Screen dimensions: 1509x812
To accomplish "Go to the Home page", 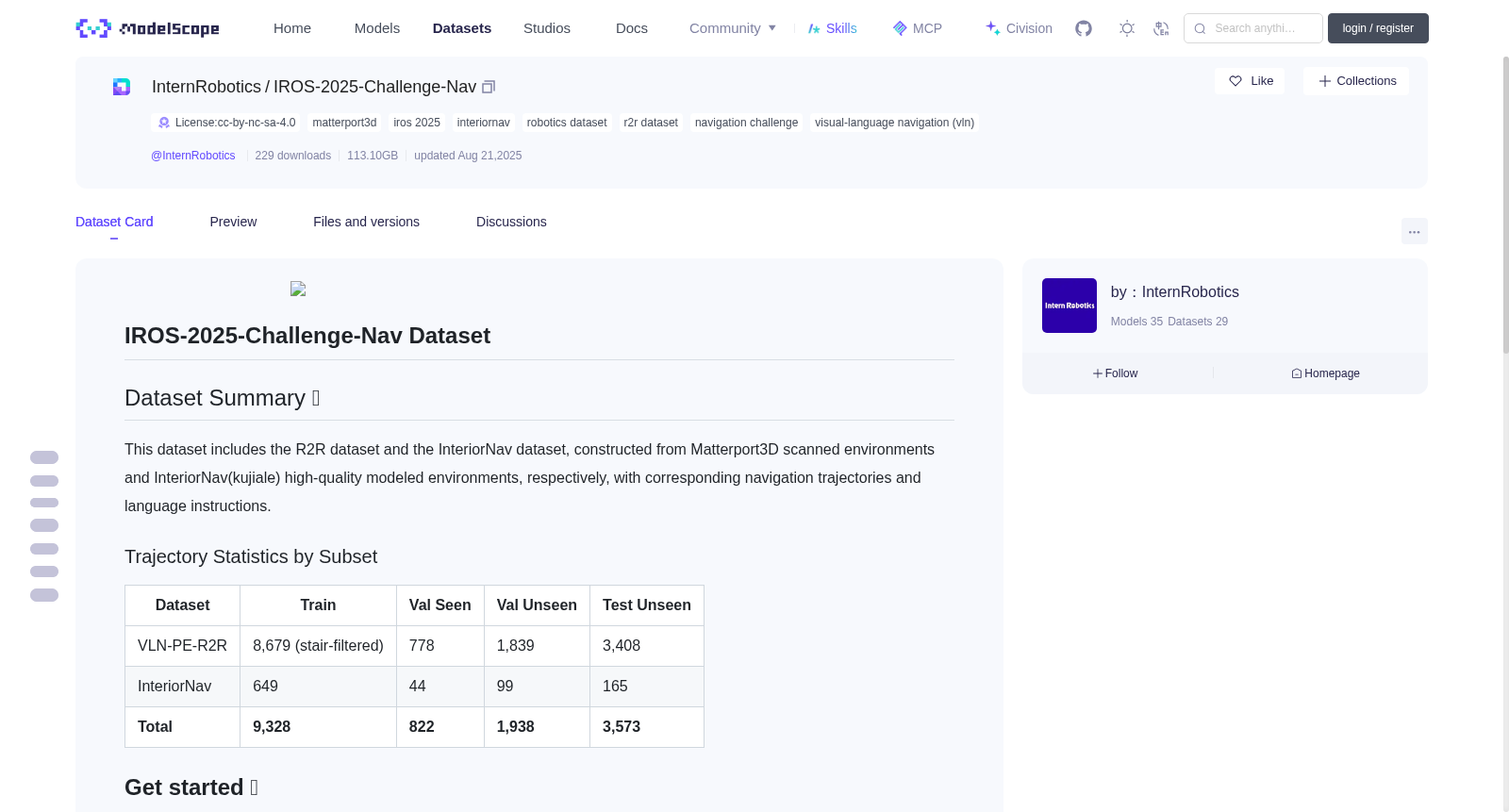I will pos(292,28).
